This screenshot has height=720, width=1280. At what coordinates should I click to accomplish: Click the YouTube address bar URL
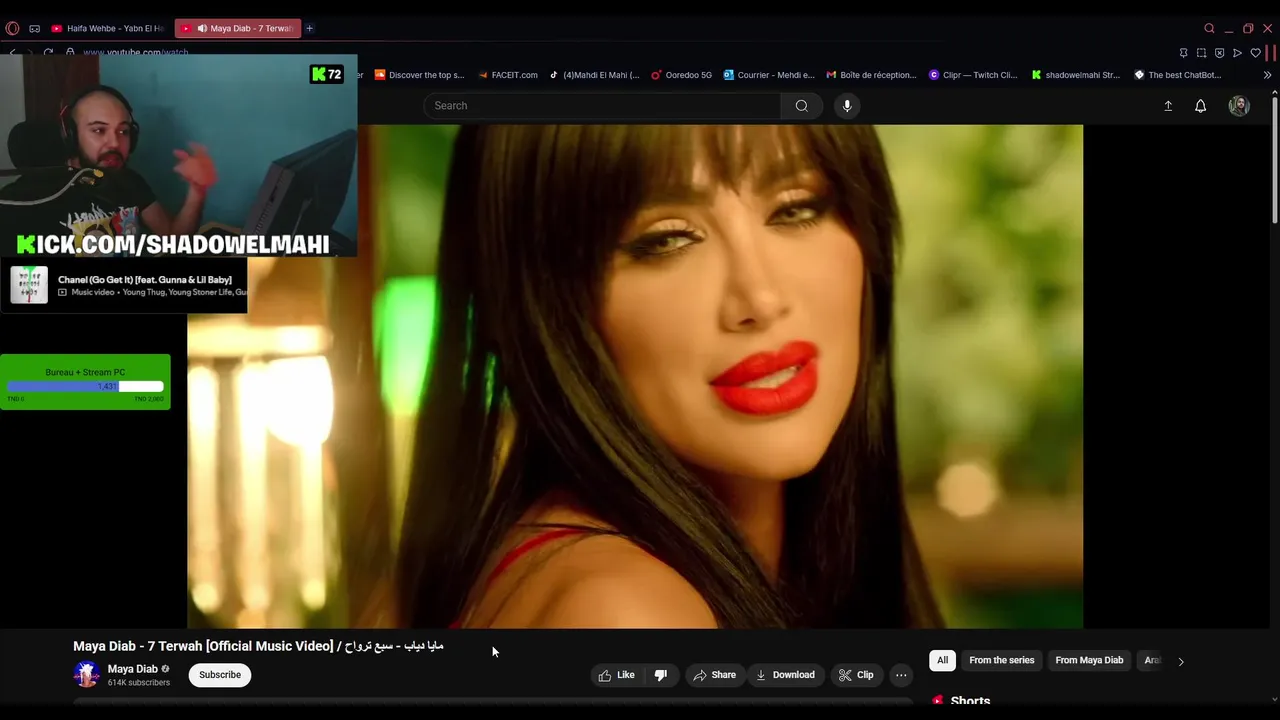(135, 52)
